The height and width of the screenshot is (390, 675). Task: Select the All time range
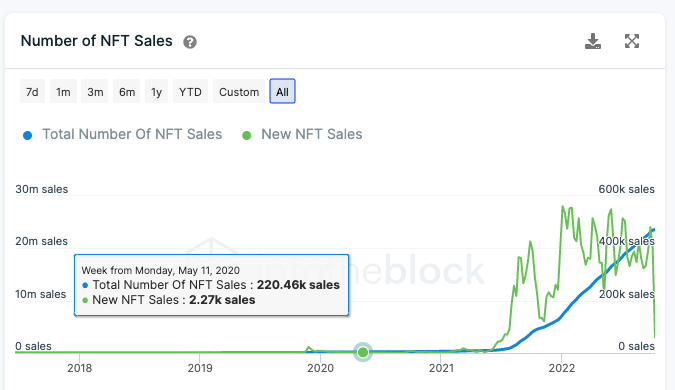click(282, 91)
